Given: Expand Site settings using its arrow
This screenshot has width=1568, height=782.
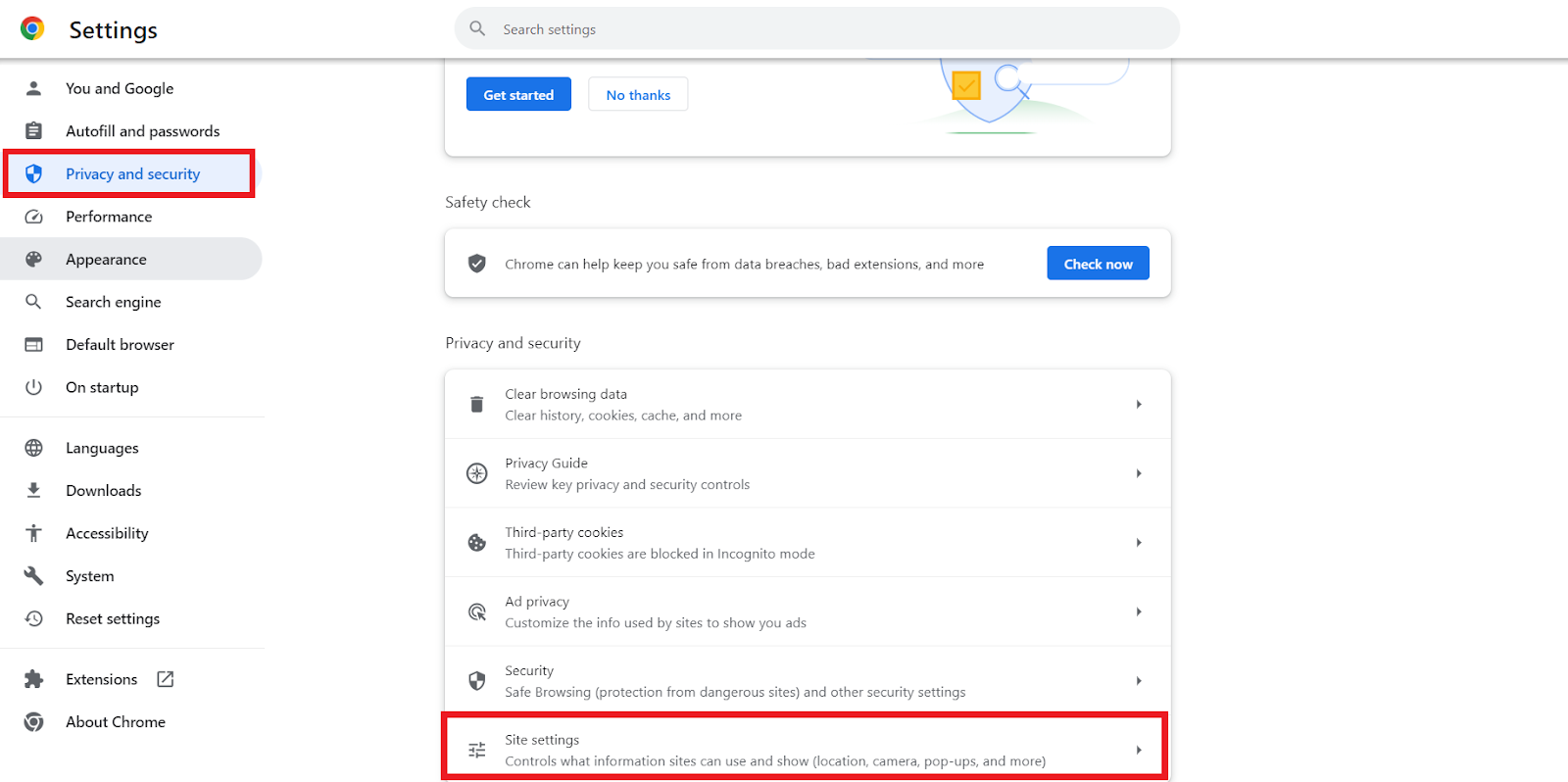Looking at the screenshot, I should pyautogui.click(x=1139, y=750).
